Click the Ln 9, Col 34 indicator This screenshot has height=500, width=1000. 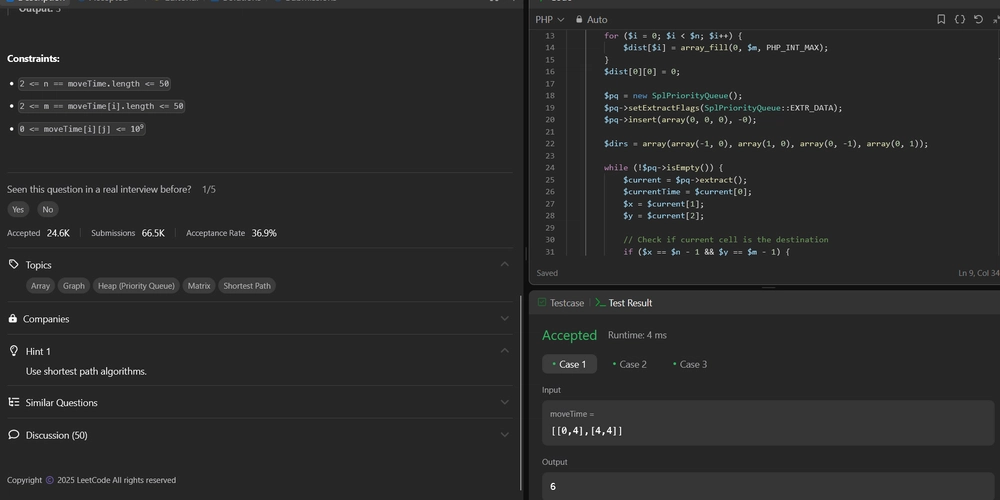pos(978,273)
